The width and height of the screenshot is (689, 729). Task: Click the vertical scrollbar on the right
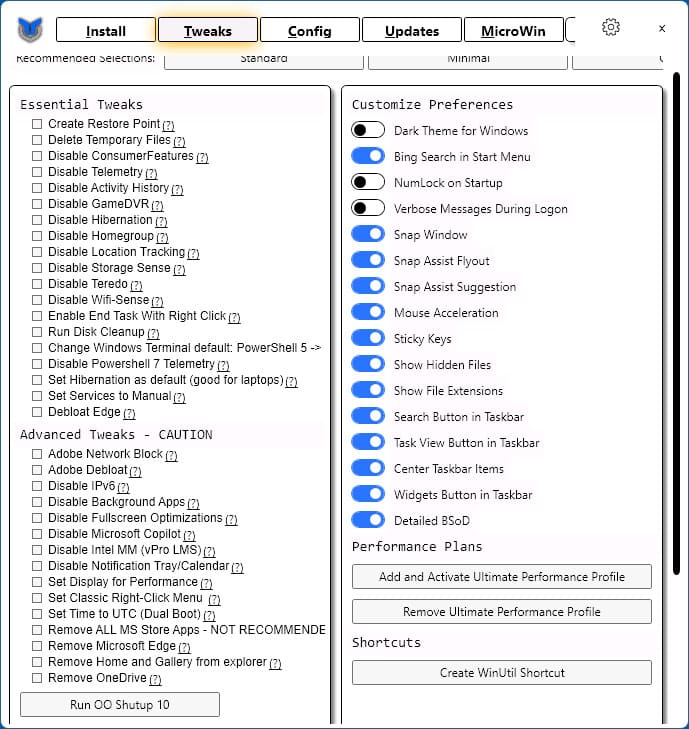coord(676,323)
